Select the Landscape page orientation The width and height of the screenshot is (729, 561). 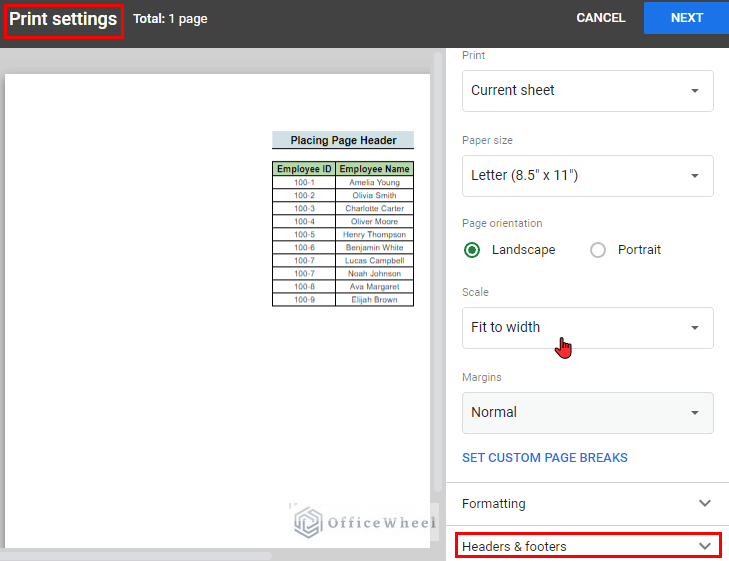click(x=472, y=250)
